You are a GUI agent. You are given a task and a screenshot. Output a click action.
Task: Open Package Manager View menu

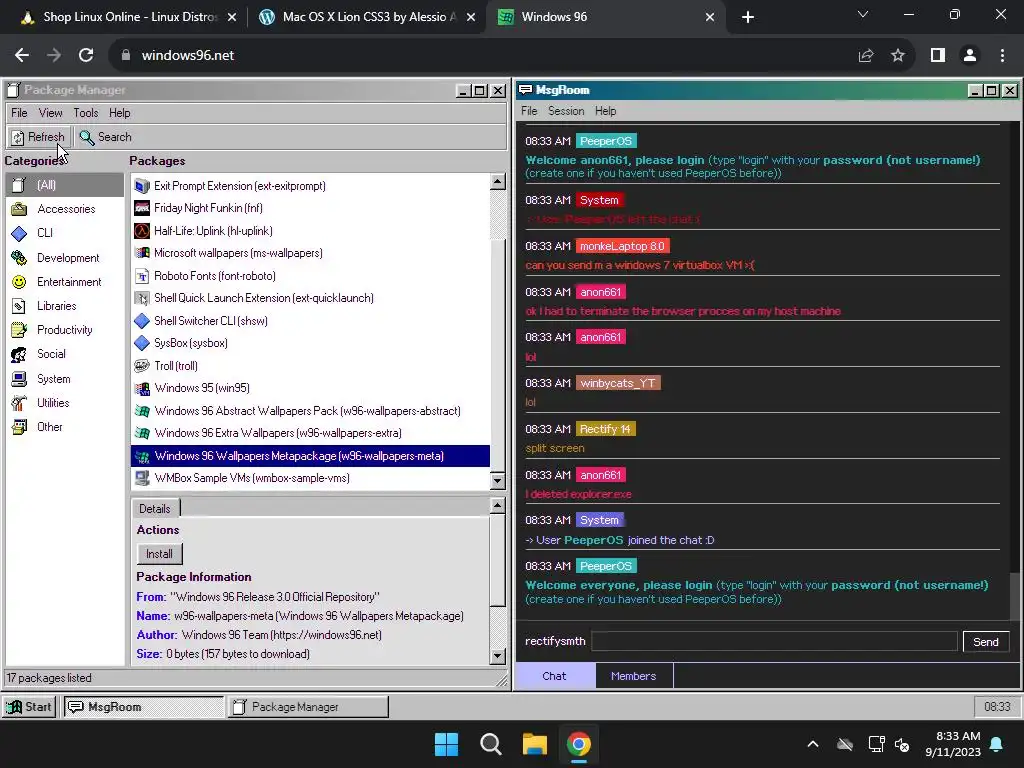point(50,113)
